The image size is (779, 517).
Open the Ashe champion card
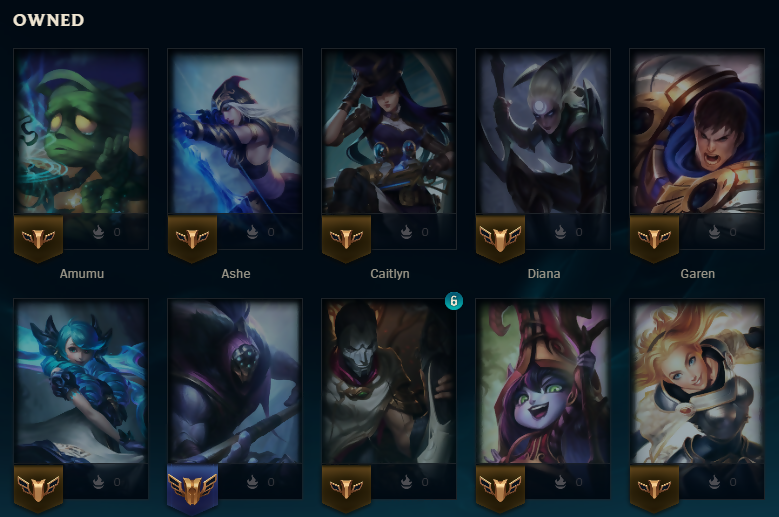(235, 132)
